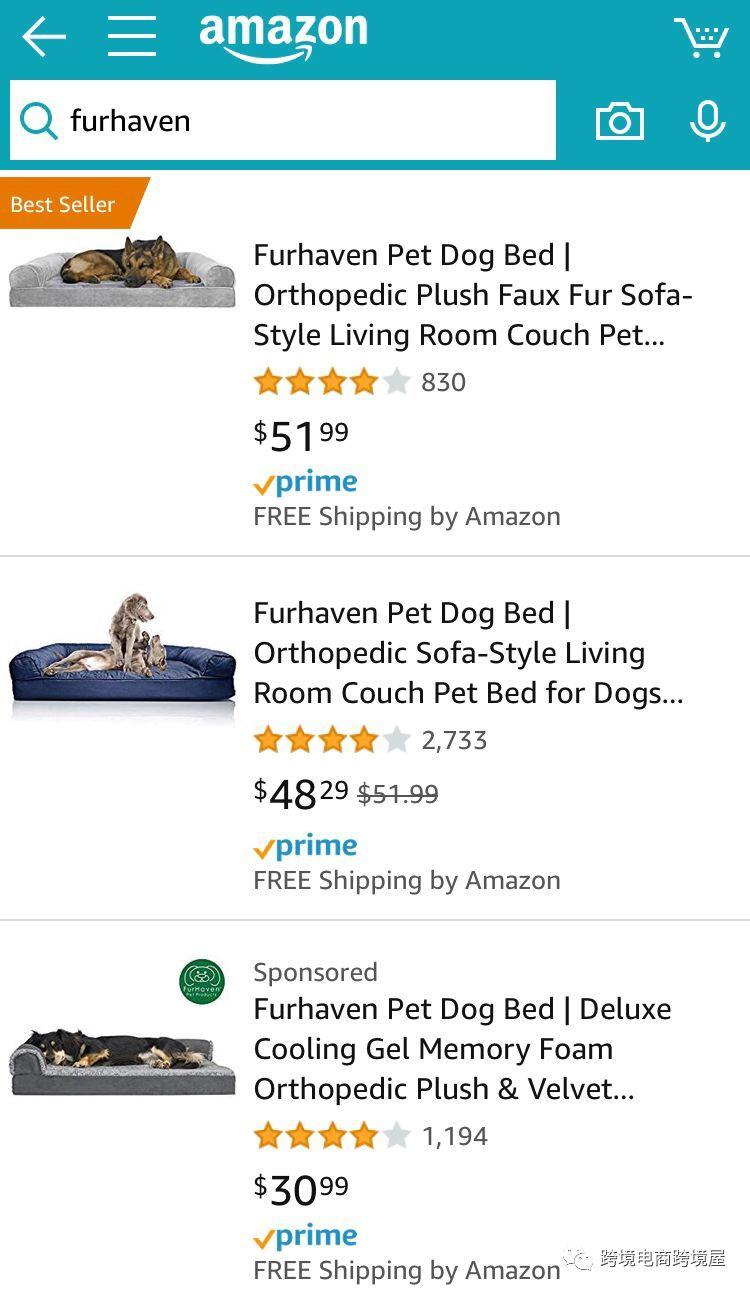The height and width of the screenshot is (1292, 750).
Task: View the 2,733 reviews count
Action: pyautogui.click(x=454, y=740)
